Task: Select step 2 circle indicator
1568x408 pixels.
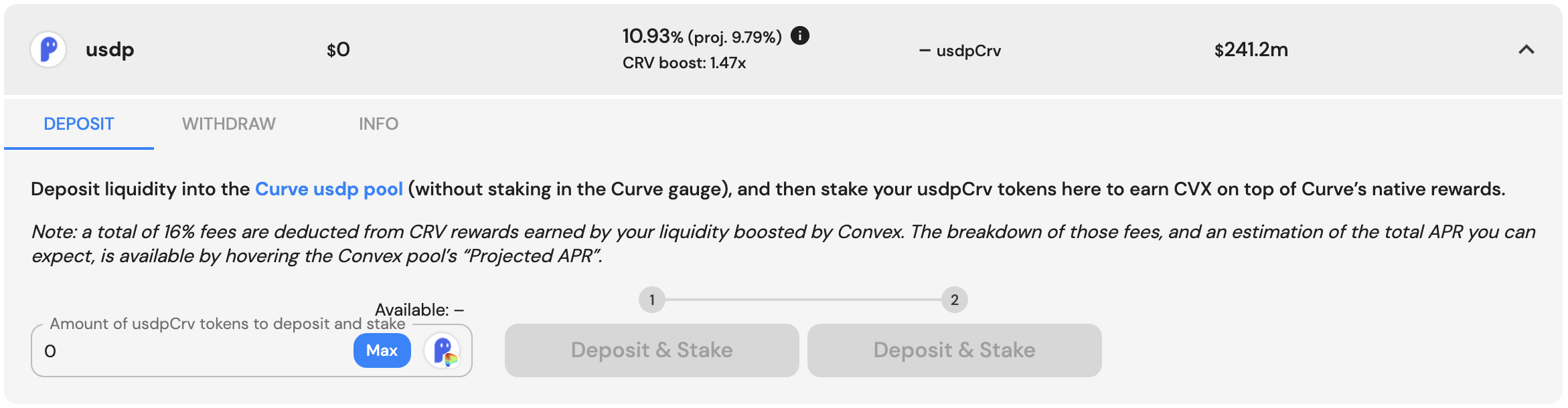Action: (x=954, y=300)
